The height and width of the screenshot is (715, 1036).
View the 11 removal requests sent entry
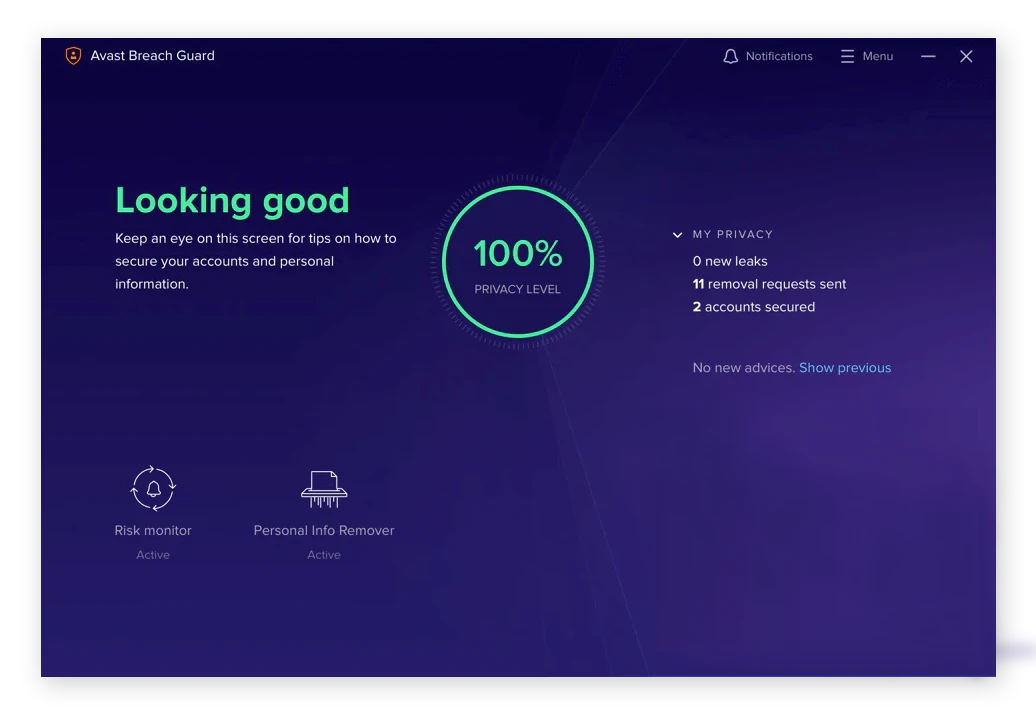pos(769,284)
